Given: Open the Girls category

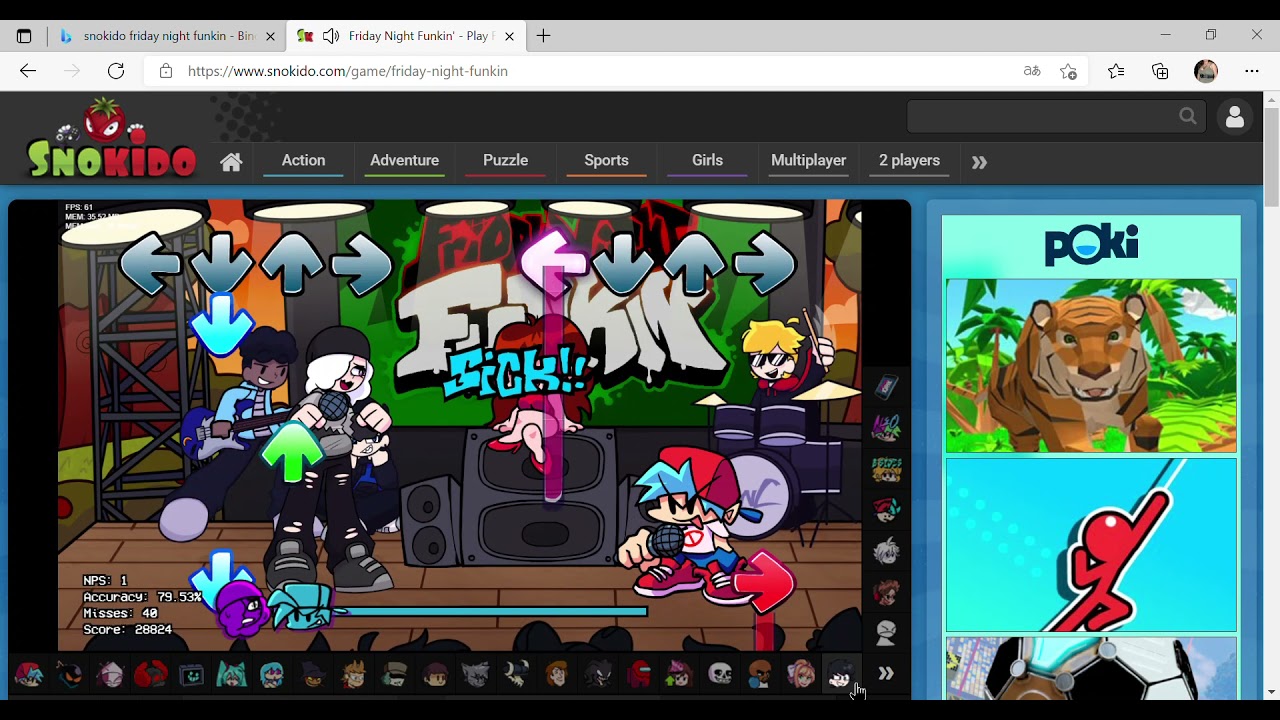Looking at the screenshot, I should point(707,160).
